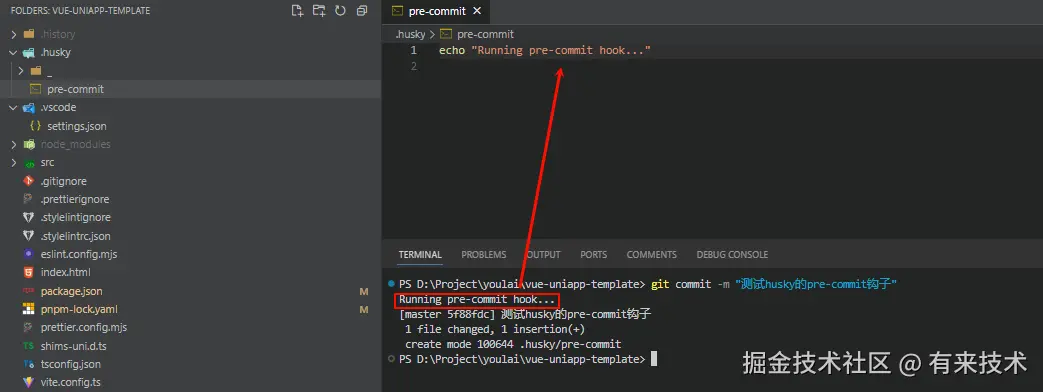Click the npm icon beside package.json
This screenshot has height=392, width=1043.
[x=28, y=292]
